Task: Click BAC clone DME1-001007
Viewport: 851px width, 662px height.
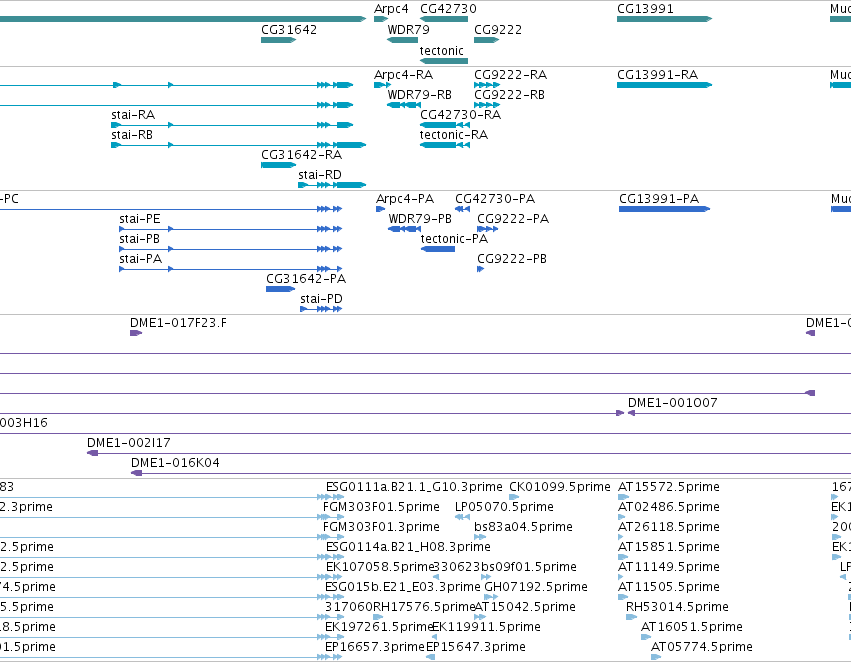Action: pos(672,403)
